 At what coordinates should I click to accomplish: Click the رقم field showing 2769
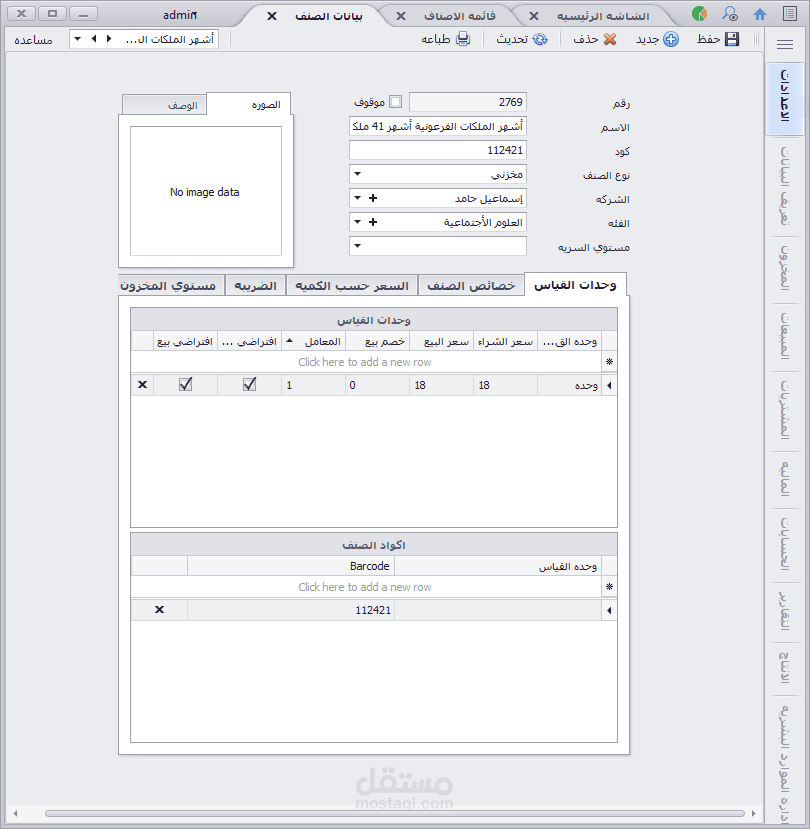click(468, 102)
